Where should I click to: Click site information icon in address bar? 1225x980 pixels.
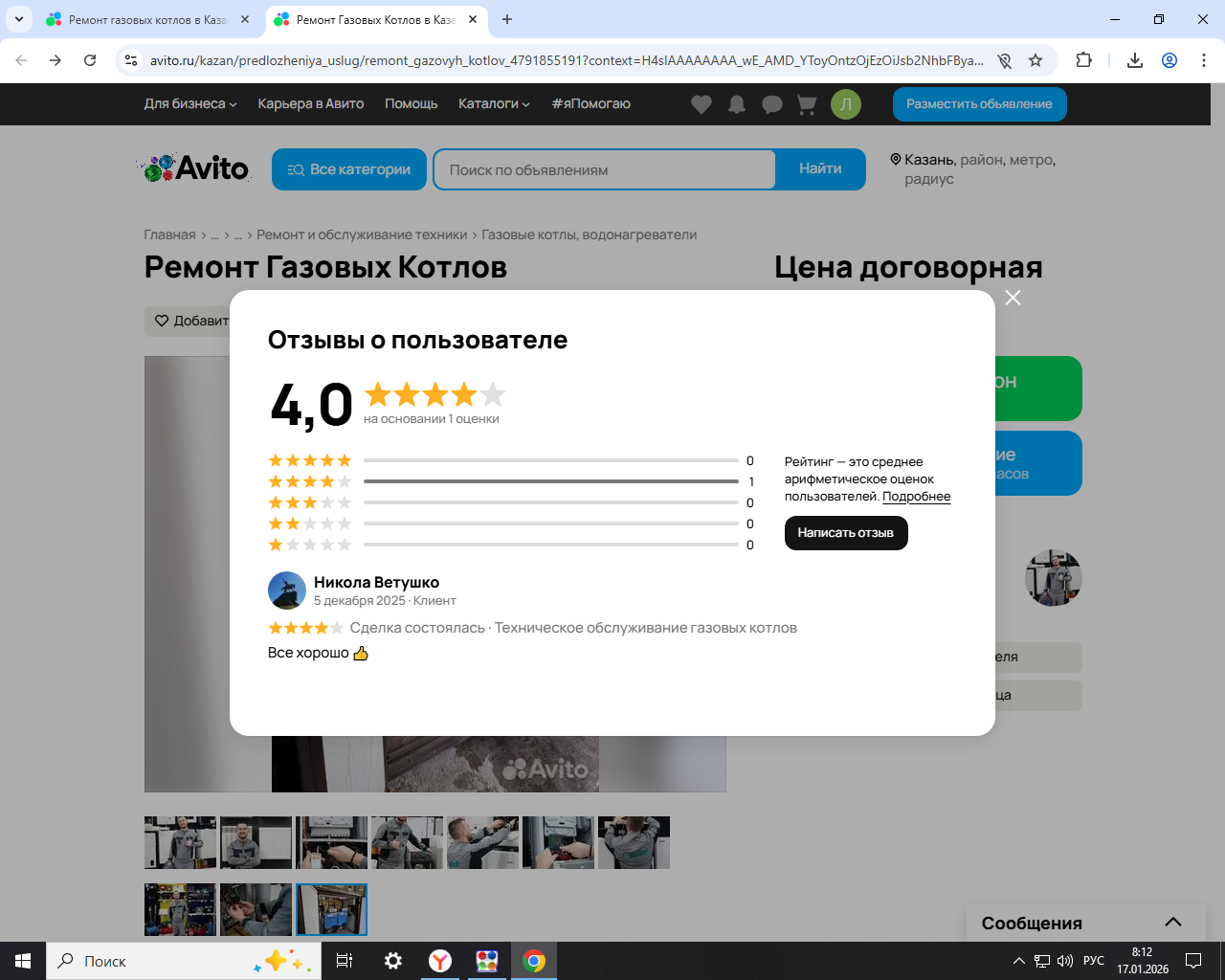131,60
